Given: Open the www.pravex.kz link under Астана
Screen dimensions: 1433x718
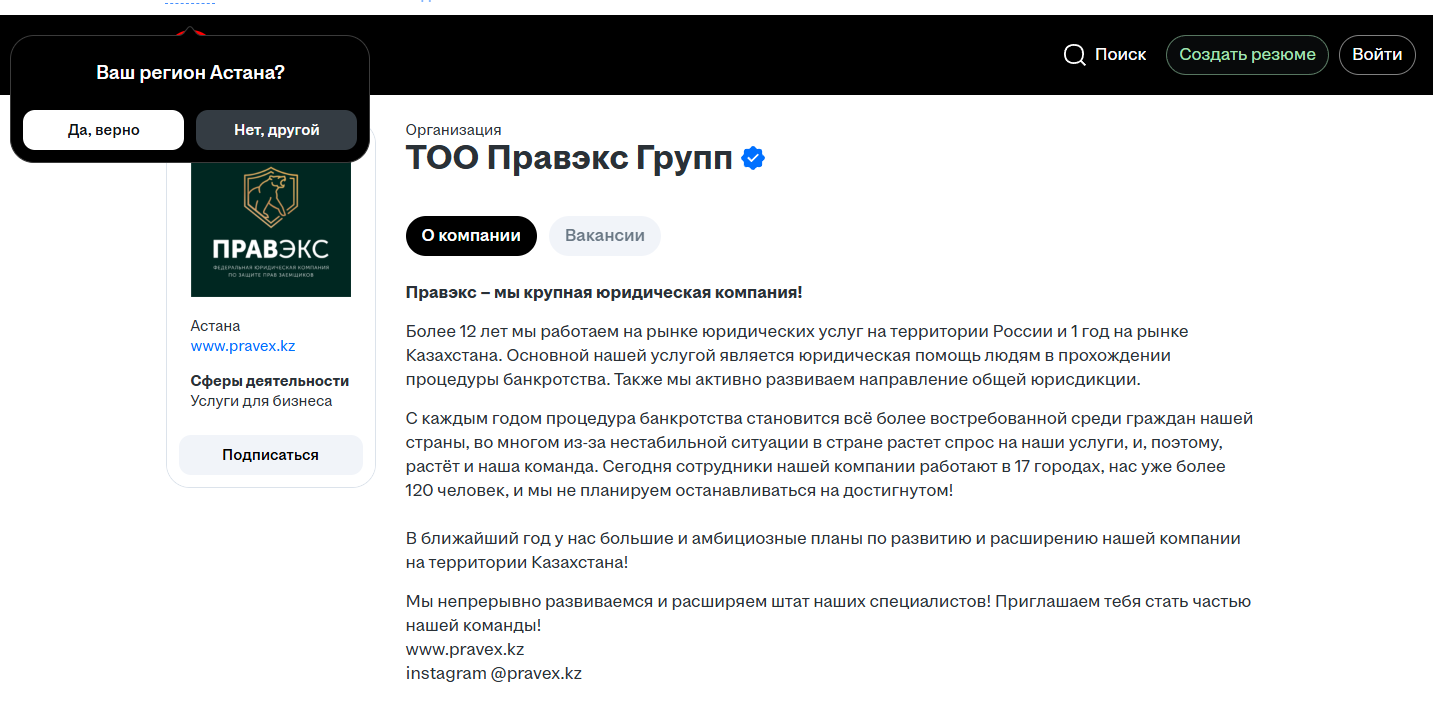Looking at the screenshot, I should (x=243, y=346).
